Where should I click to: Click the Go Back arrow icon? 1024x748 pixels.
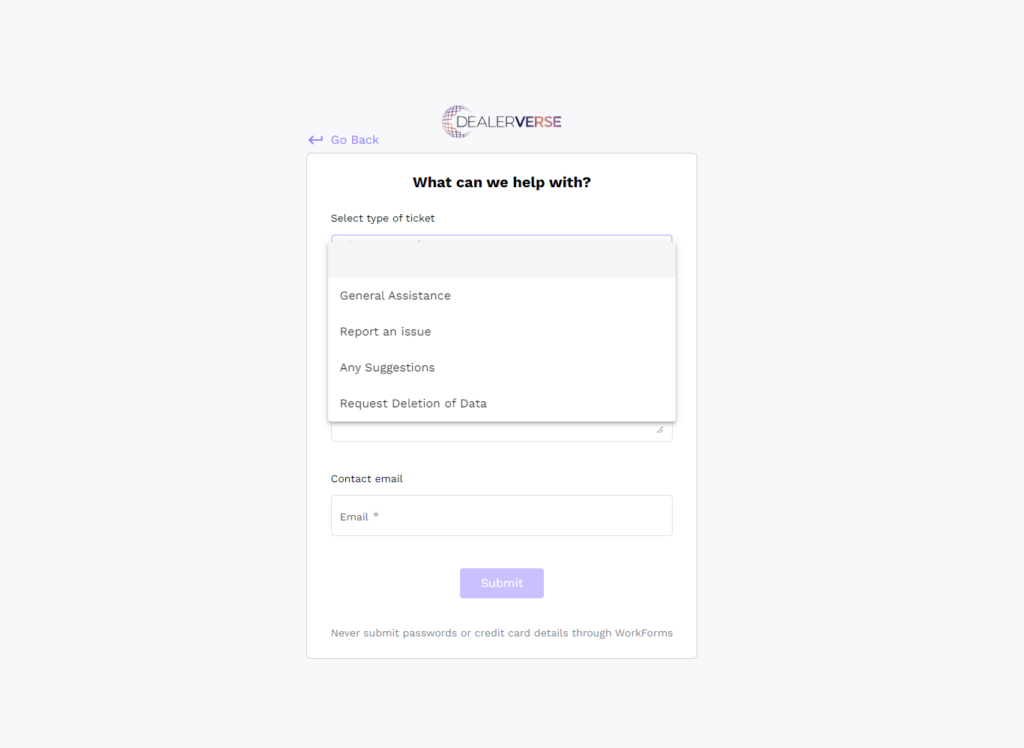pos(315,140)
